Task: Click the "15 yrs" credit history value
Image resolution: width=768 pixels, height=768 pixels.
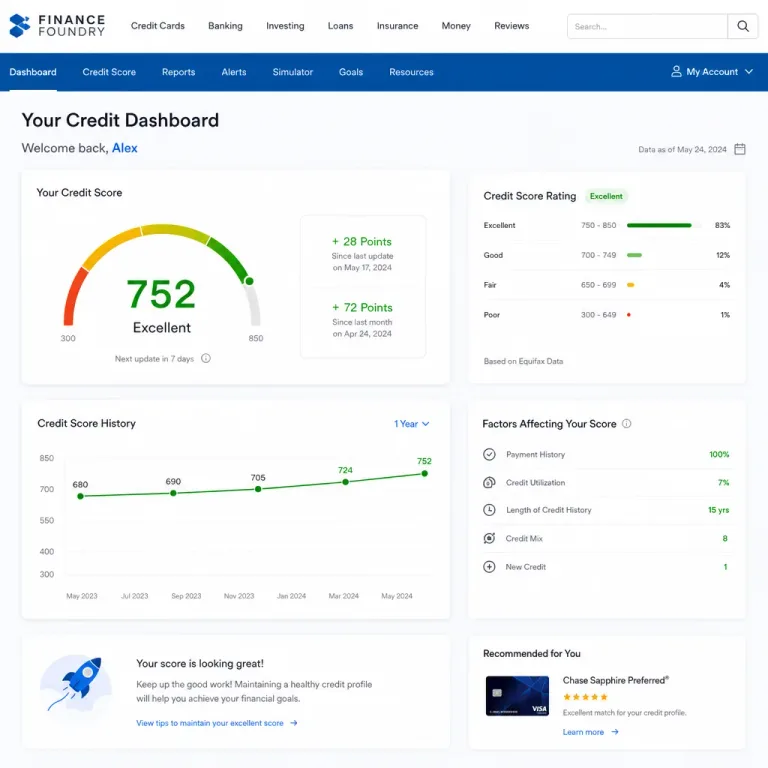Action: pos(719,510)
